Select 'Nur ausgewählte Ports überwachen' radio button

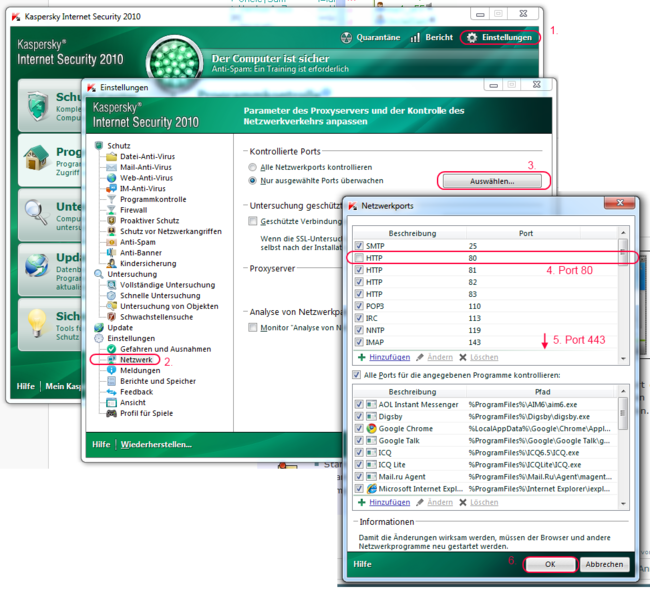point(252,181)
